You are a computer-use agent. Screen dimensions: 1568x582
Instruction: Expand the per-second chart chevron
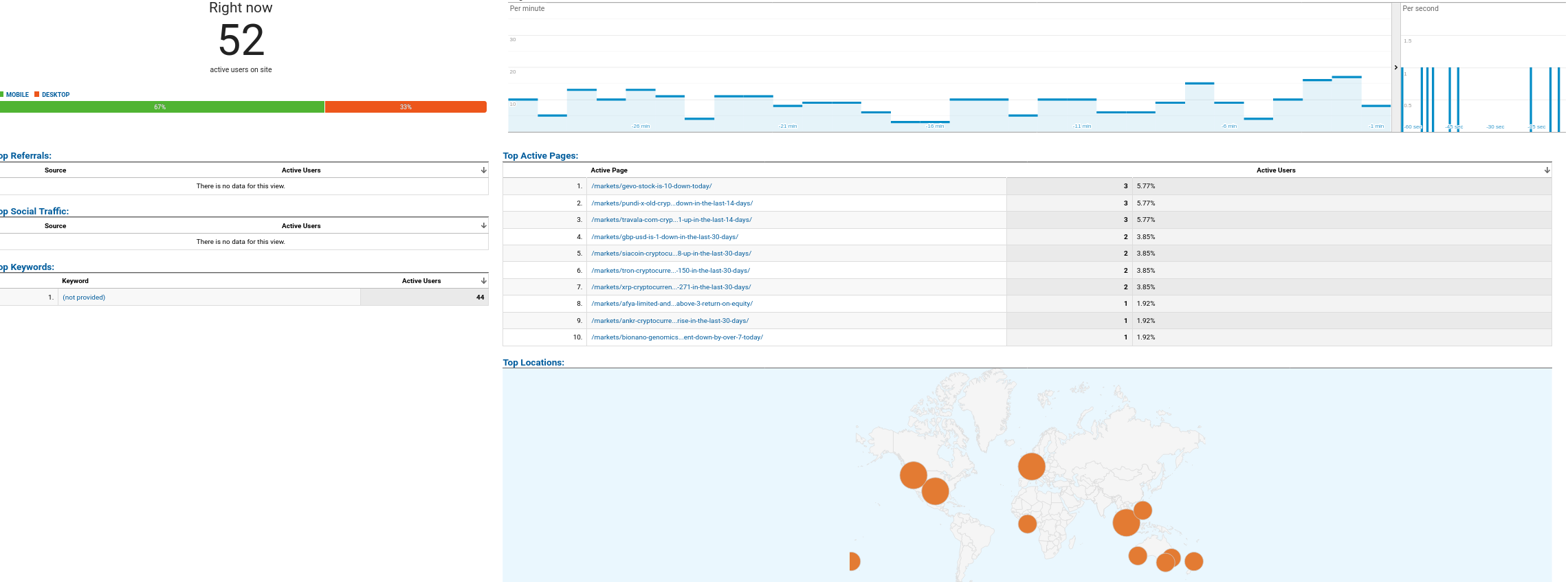coord(1395,67)
